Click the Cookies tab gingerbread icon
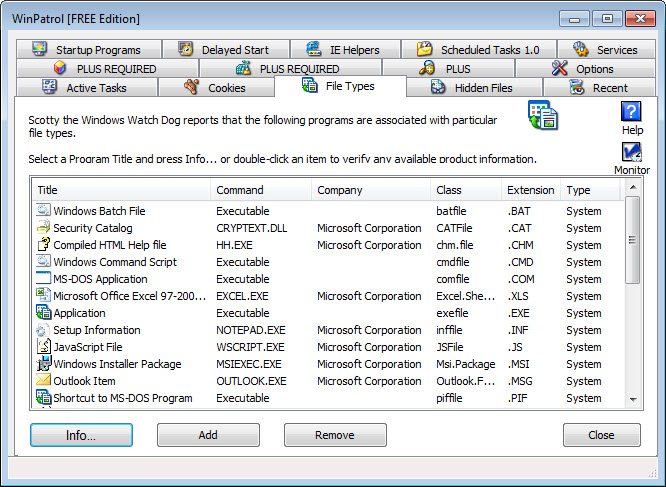This screenshot has height=487, width=666. point(192,87)
